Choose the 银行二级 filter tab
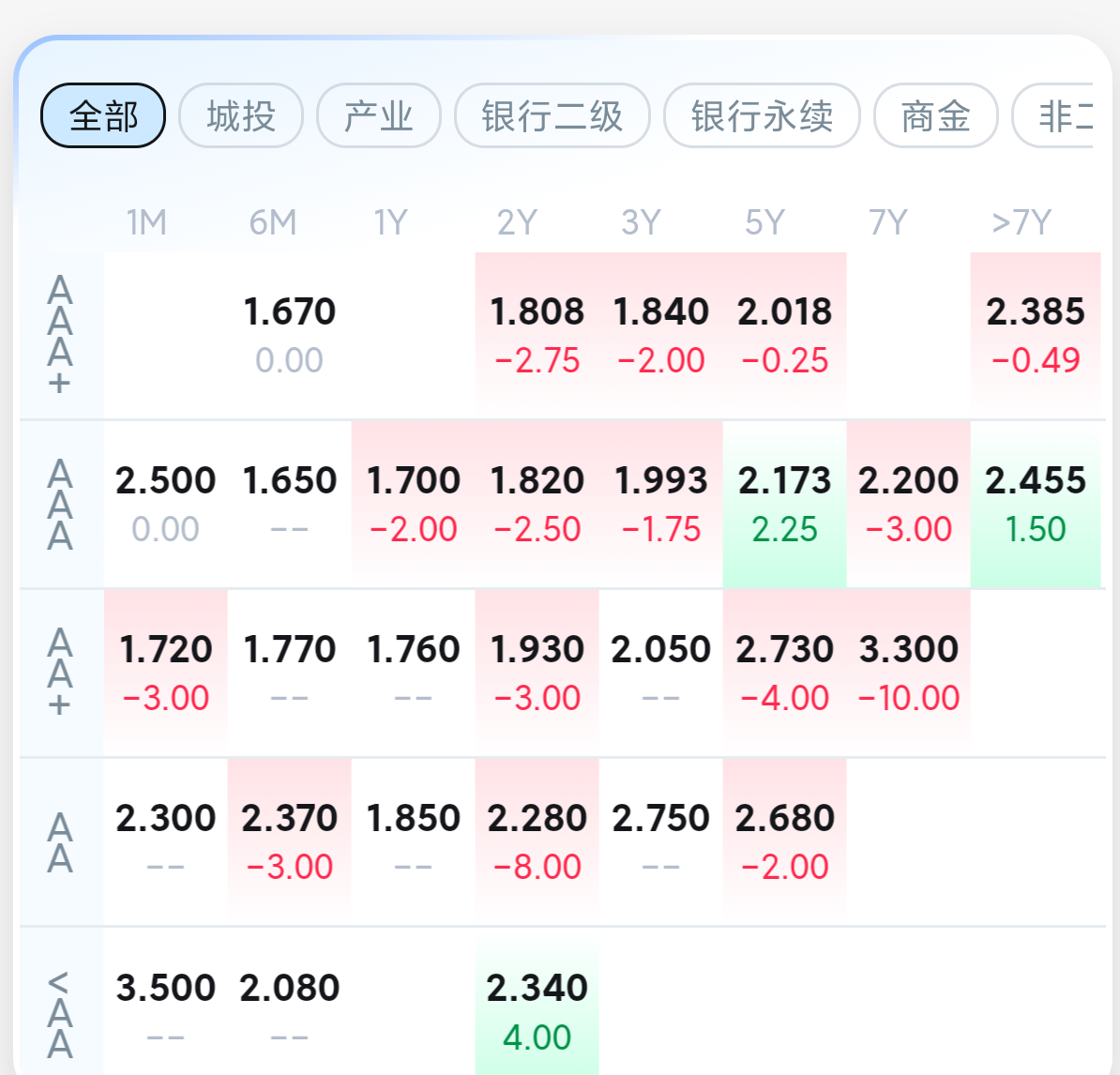The width and height of the screenshot is (1120, 1075). 552,116
